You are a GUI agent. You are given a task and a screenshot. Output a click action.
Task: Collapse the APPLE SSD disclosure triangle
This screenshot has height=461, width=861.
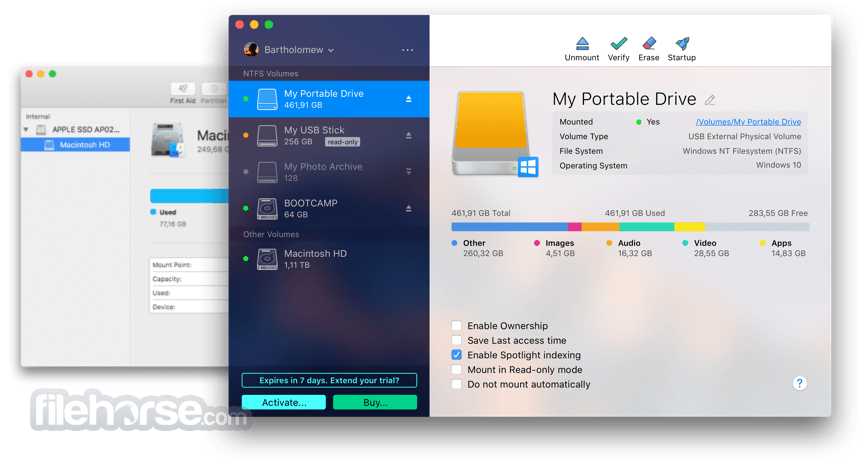pyautogui.click(x=25, y=130)
